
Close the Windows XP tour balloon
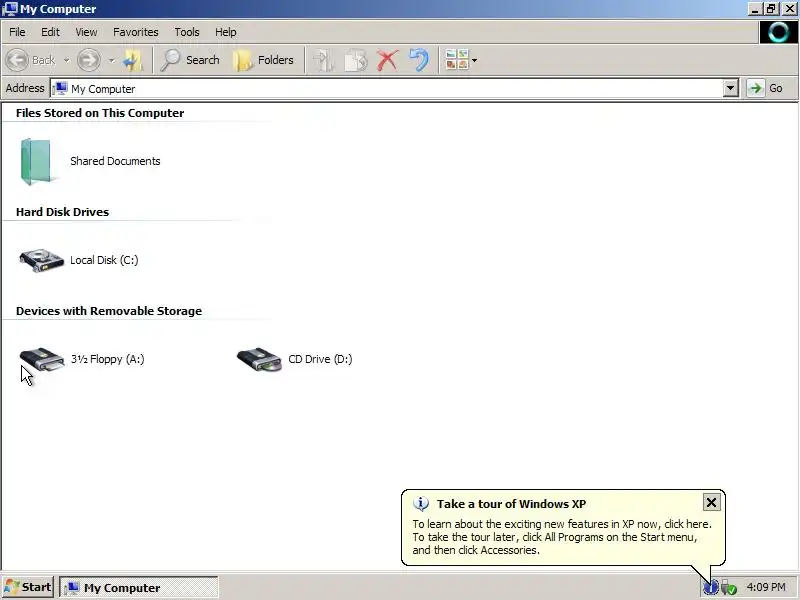click(711, 503)
